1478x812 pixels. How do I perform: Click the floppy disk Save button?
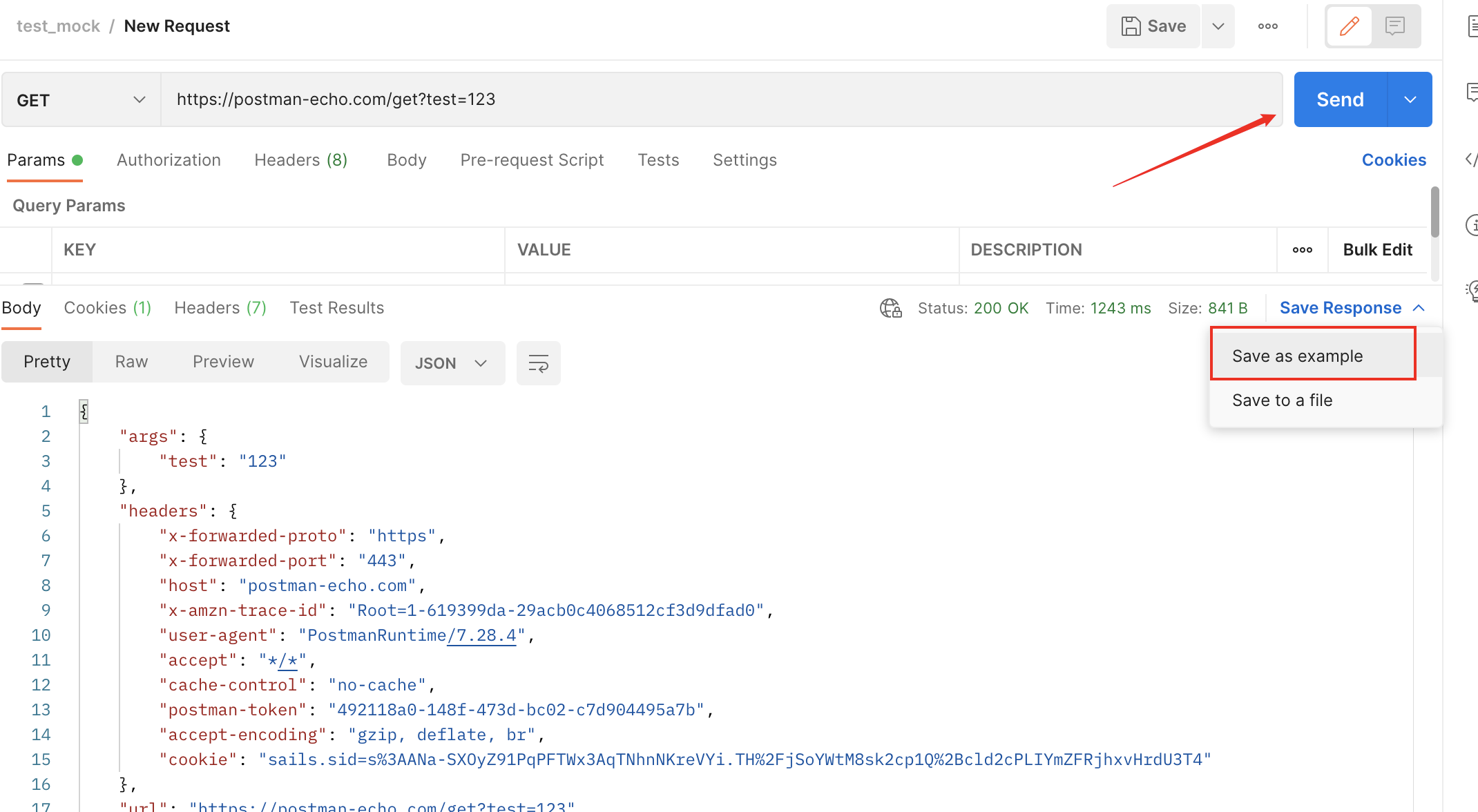pos(1153,26)
